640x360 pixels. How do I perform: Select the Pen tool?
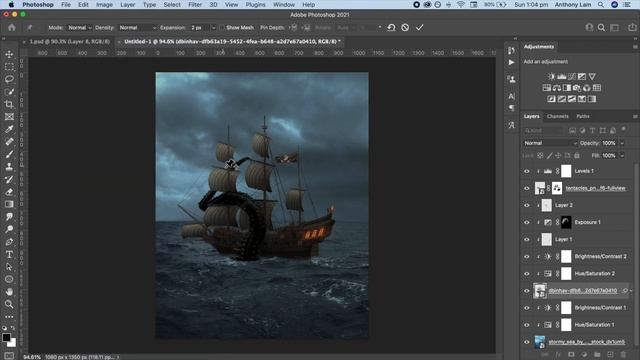[x=9, y=242]
